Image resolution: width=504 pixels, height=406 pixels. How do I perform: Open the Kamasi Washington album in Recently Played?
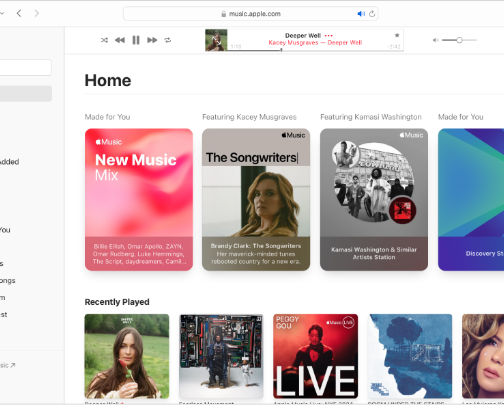[221, 356]
